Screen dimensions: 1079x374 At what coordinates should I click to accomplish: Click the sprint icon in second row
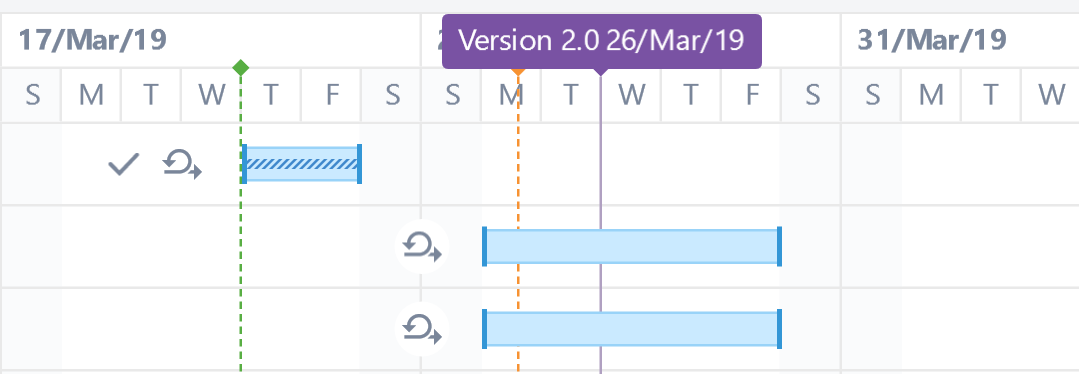(x=422, y=247)
